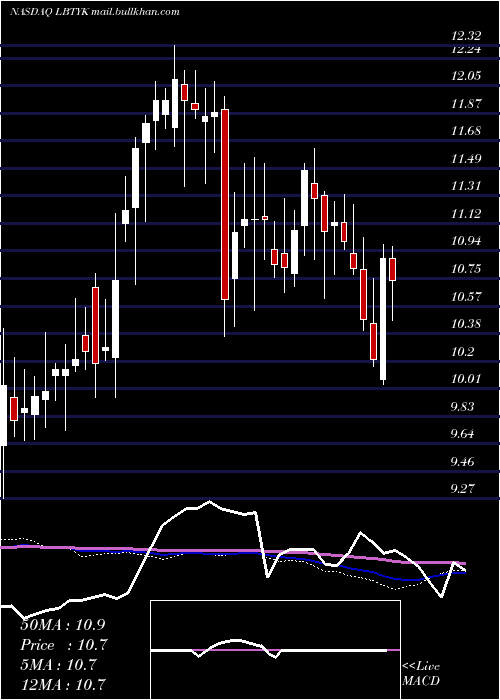Click the 11.12 price axis label
Viewport: 500px width, 700px height.
(466, 214)
